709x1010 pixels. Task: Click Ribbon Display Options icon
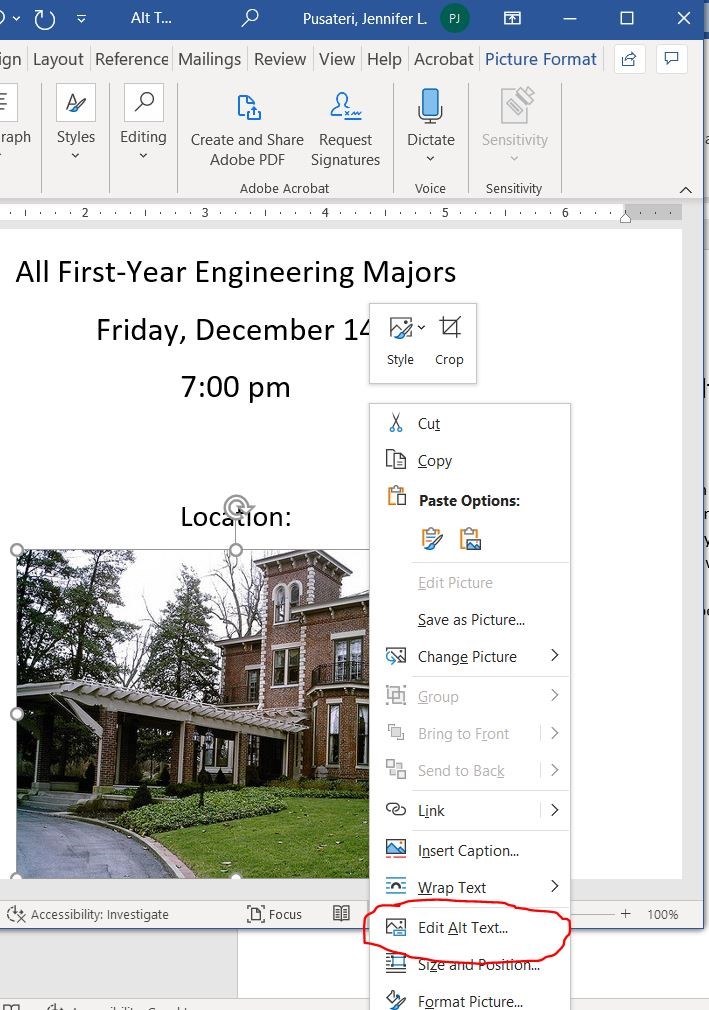(x=512, y=18)
